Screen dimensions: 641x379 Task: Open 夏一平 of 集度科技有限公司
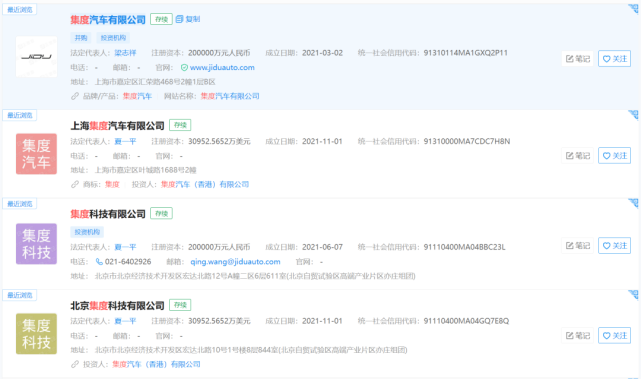click(125, 247)
